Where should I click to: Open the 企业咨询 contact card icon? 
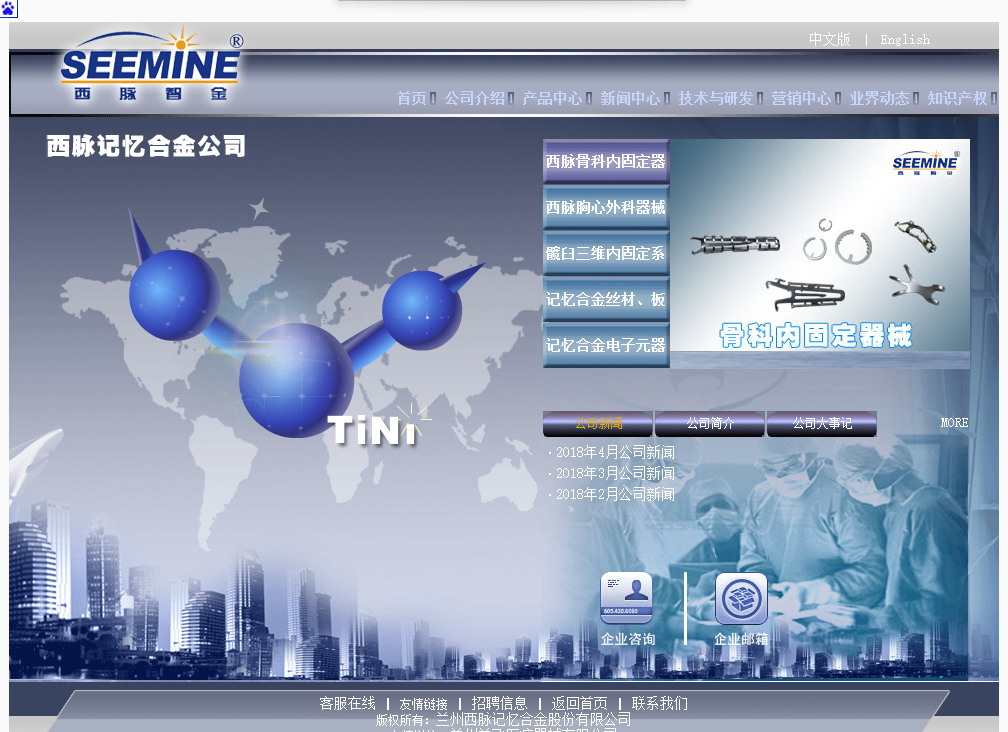tap(626, 598)
